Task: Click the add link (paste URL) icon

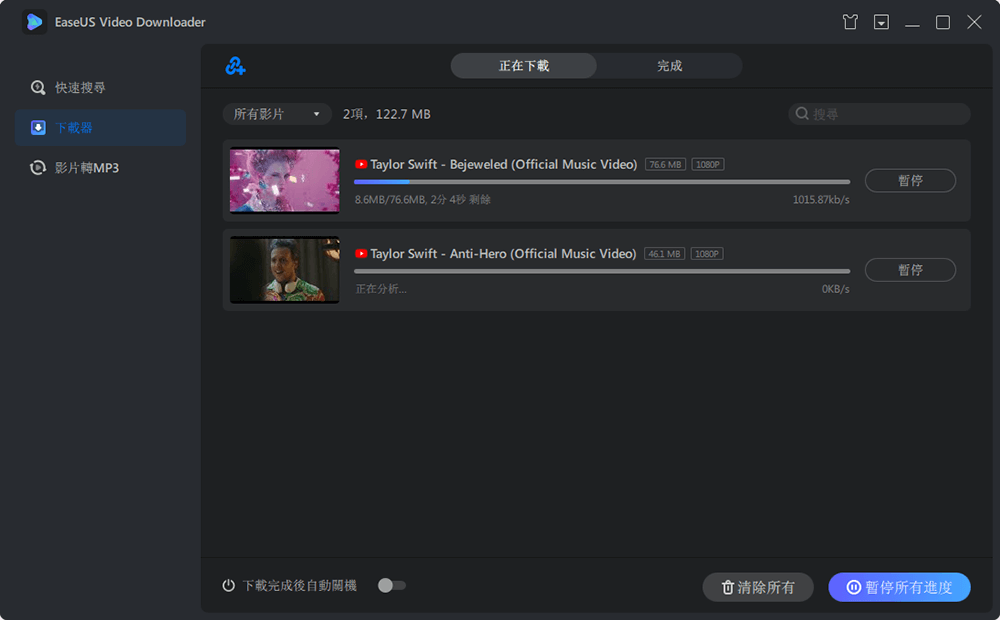Action: [x=235, y=66]
